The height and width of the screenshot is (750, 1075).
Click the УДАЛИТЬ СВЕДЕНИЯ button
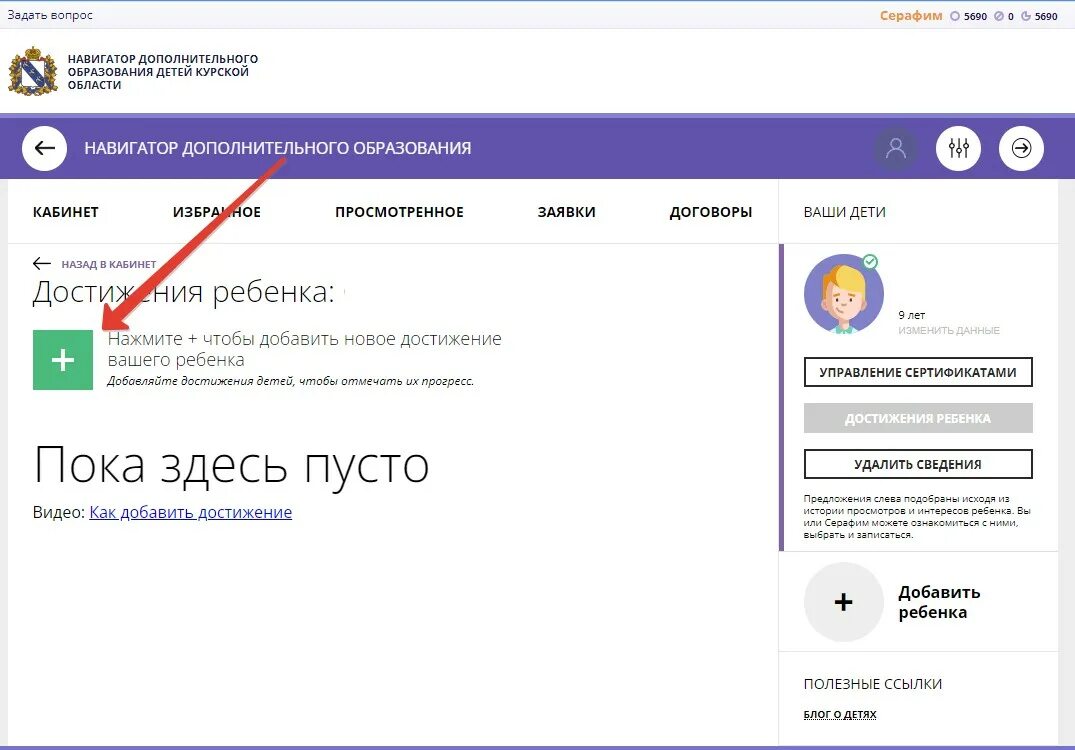pos(918,464)
